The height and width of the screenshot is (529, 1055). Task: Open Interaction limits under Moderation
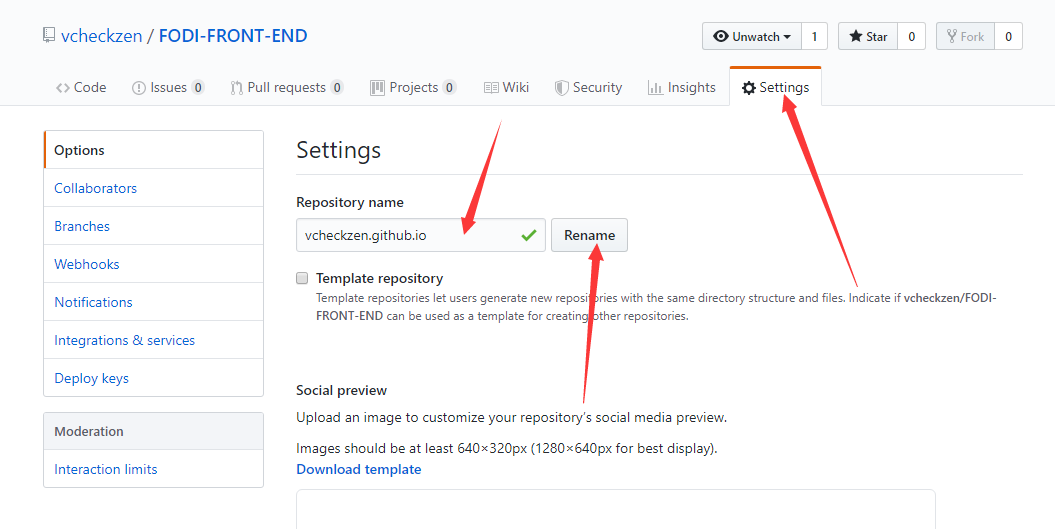[106, 470]
